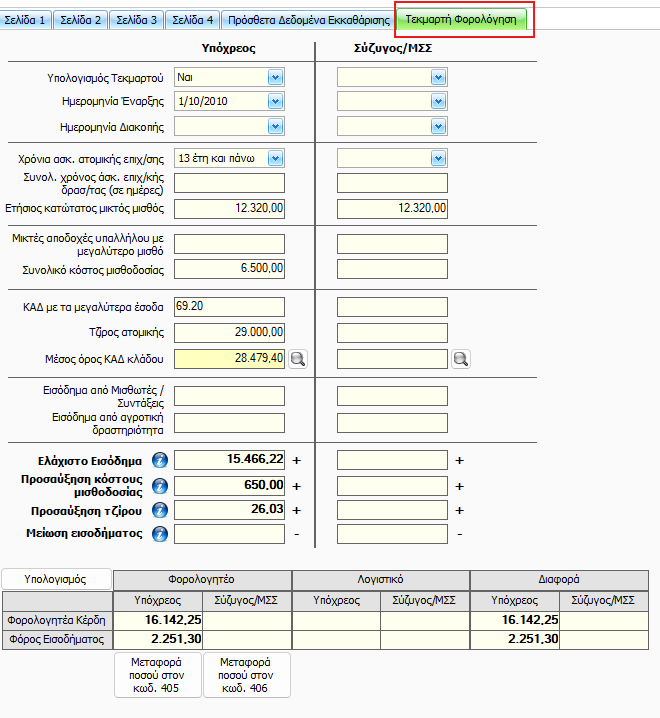Viewport: 660px width, 718px height.
Task: Select Σελίδα 3 tab
Action: (x=135, y=19)
